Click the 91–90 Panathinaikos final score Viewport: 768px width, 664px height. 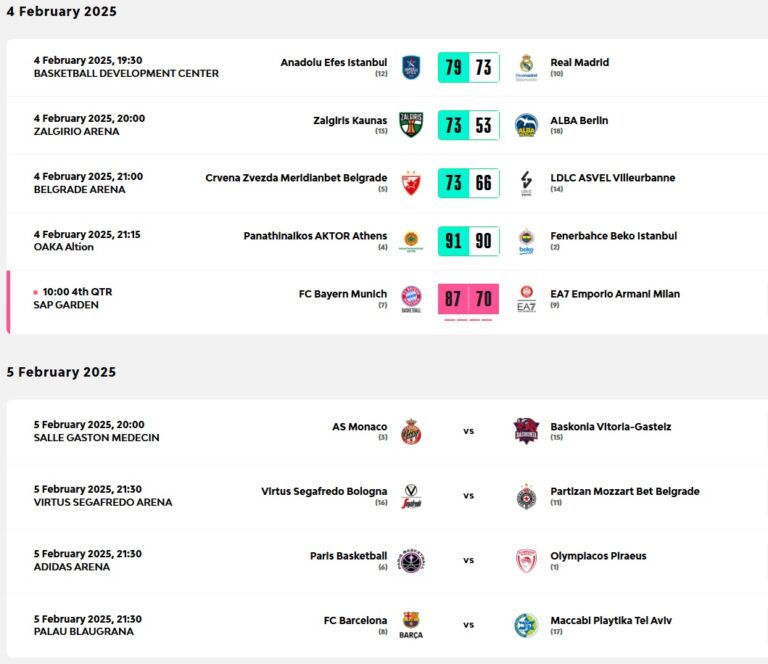click(468, 241)
